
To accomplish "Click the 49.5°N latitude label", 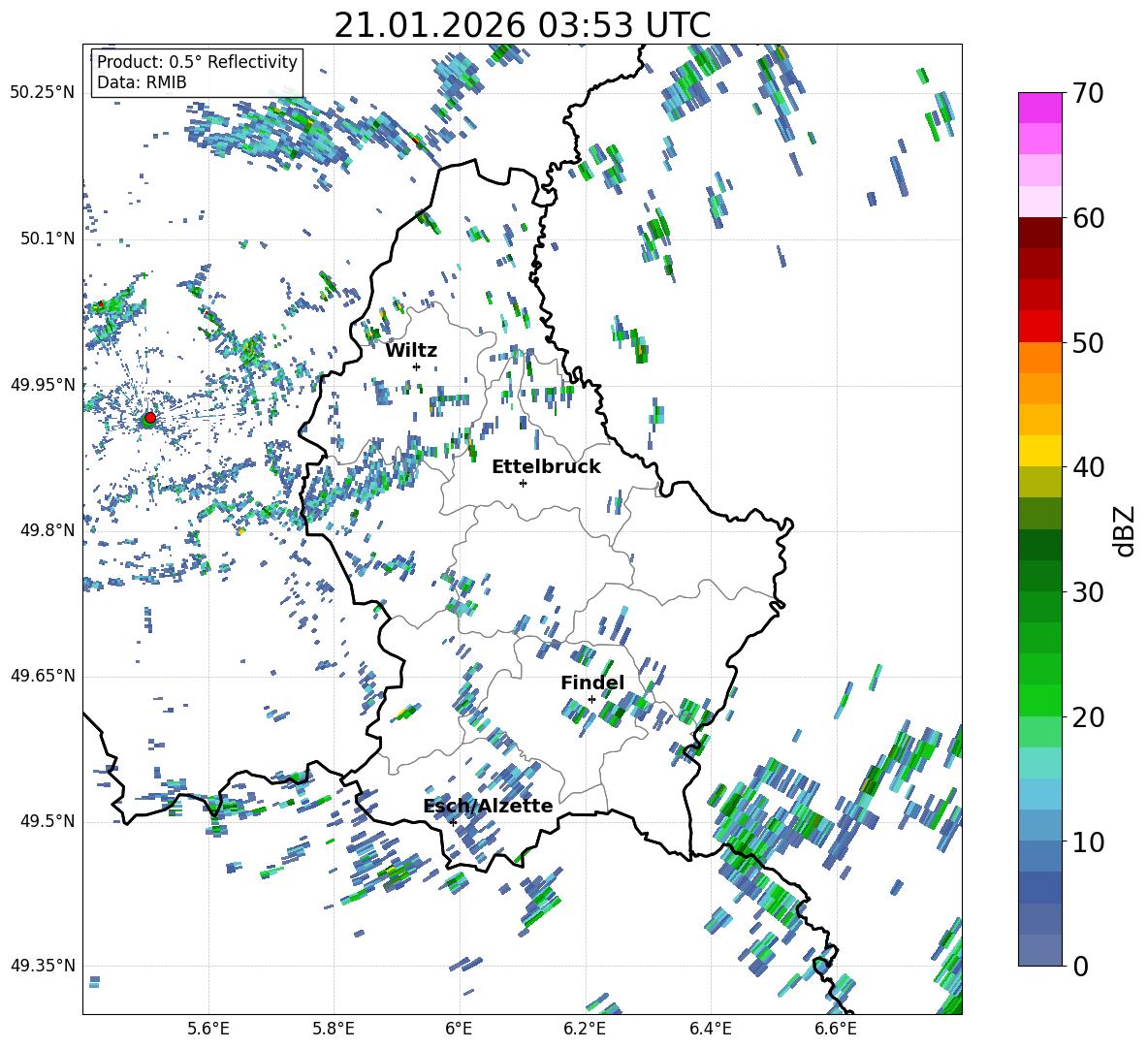I will point(48,821).
